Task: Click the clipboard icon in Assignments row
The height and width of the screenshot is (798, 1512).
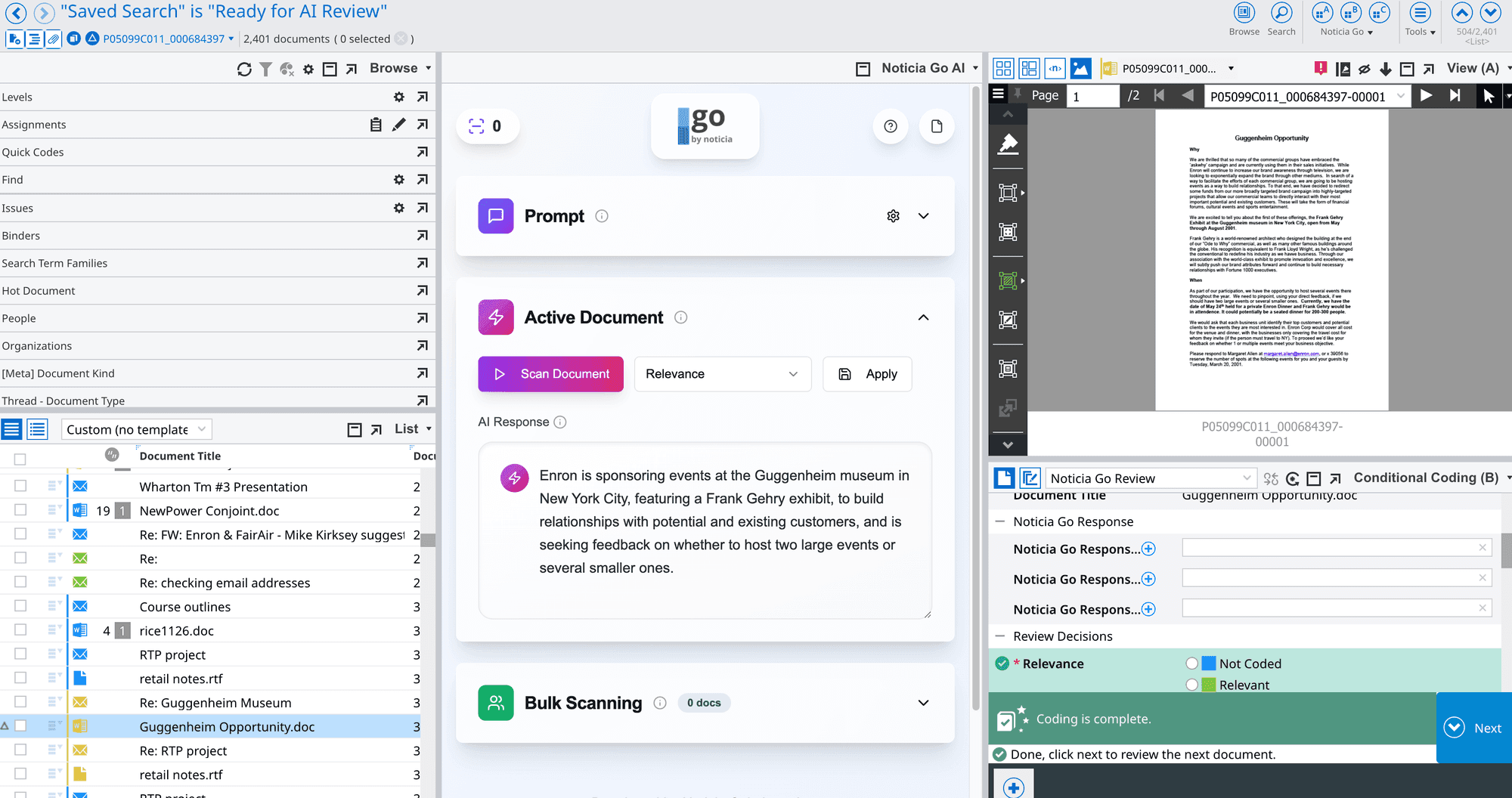Action: [x=376, y=125]
